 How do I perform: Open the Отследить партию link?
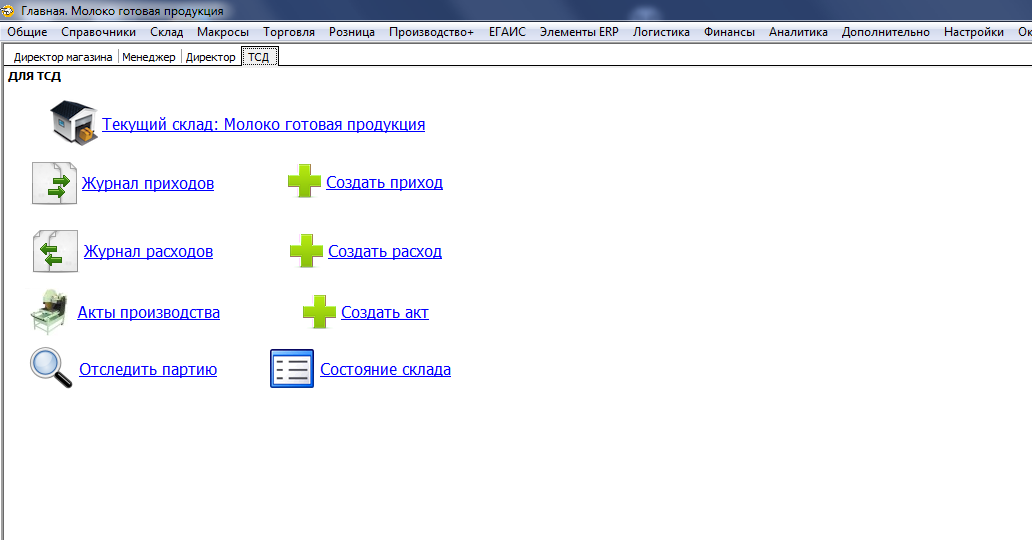click(148, 369)
